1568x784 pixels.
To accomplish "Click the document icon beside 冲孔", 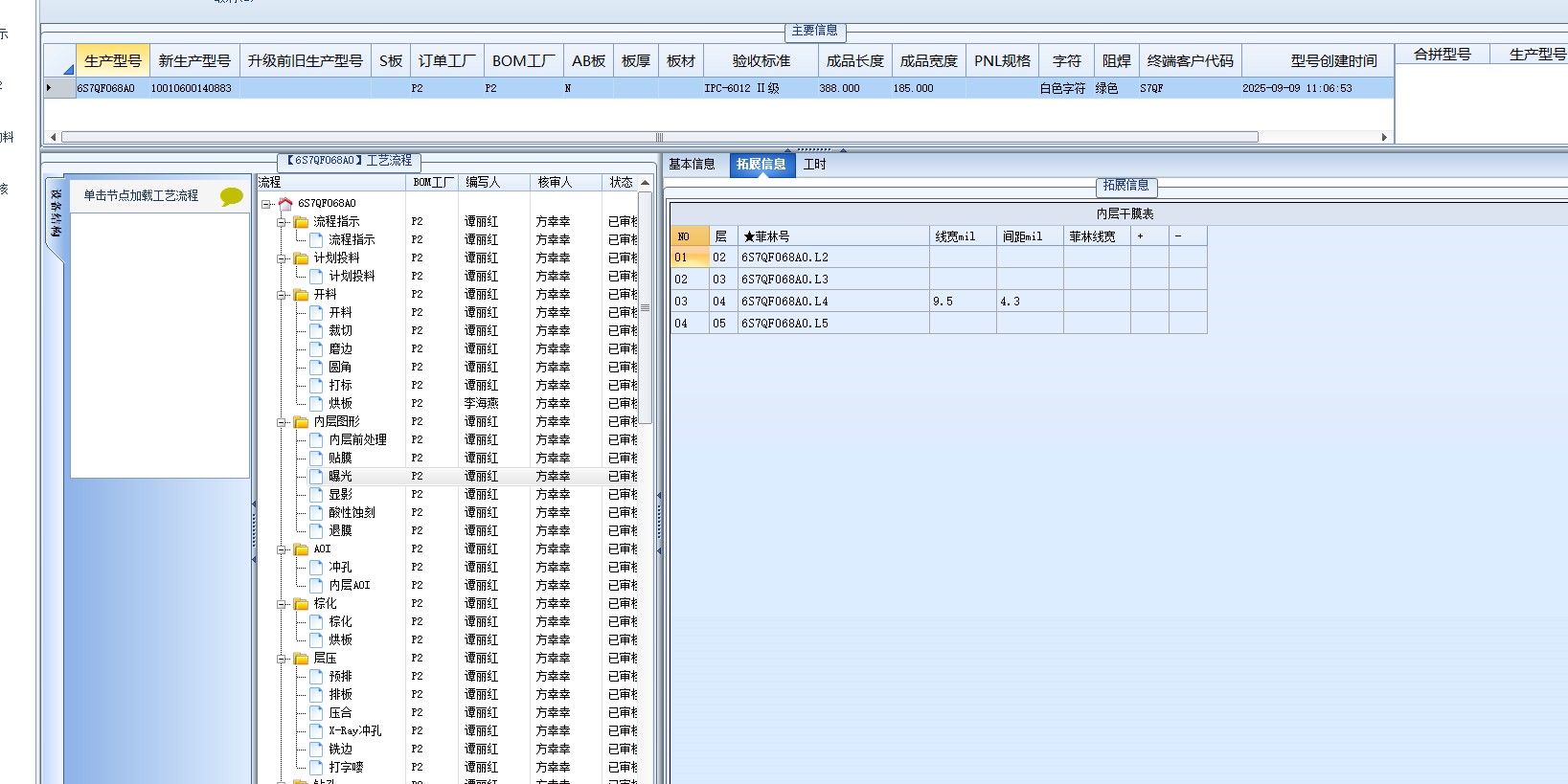I will pos(316,567).
